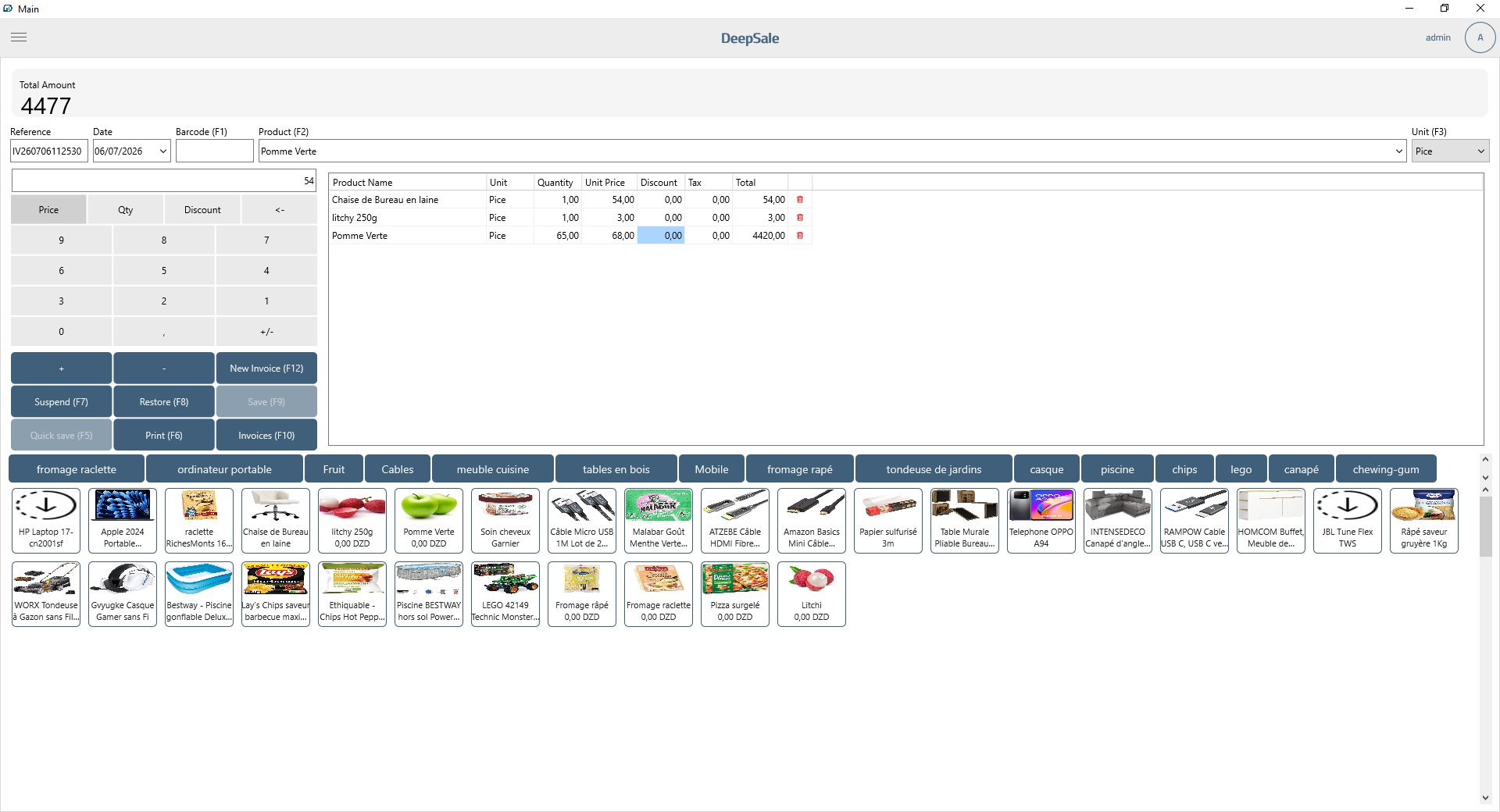Image resolution: width=1500 pixels, height=812 pixels.
Task: Filter by meuble cuisine category
Action: (493, 469)
